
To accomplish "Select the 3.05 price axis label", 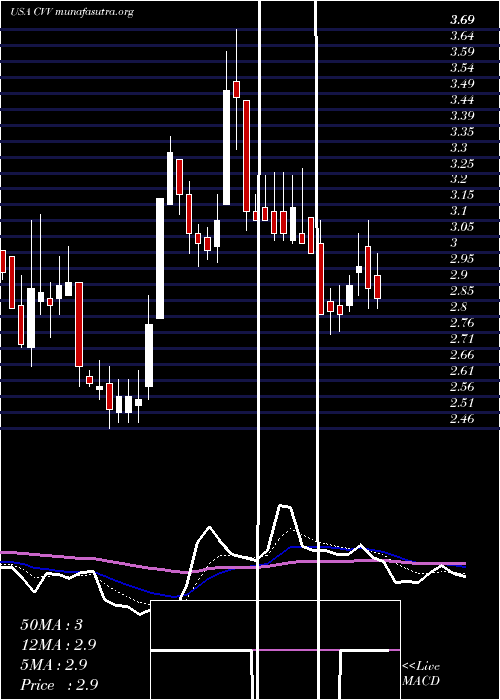I will click(462, 227).
